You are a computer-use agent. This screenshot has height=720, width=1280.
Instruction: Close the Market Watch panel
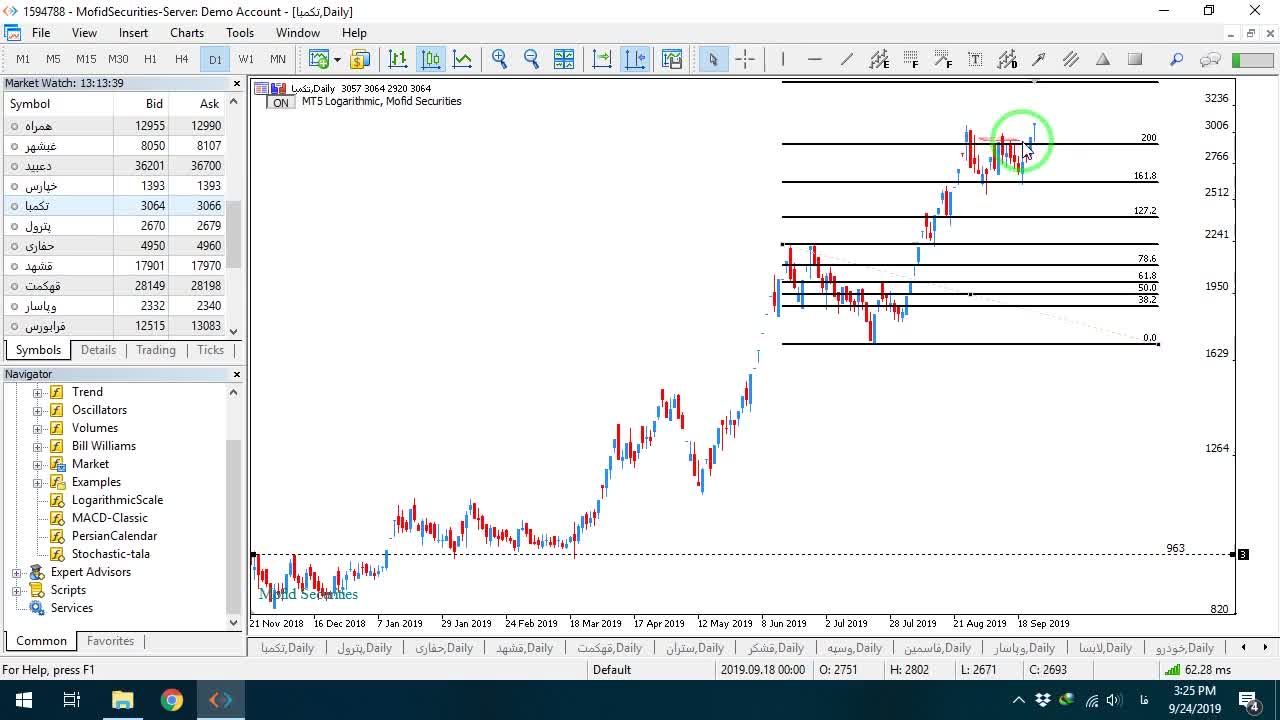[x=237, y=84]
